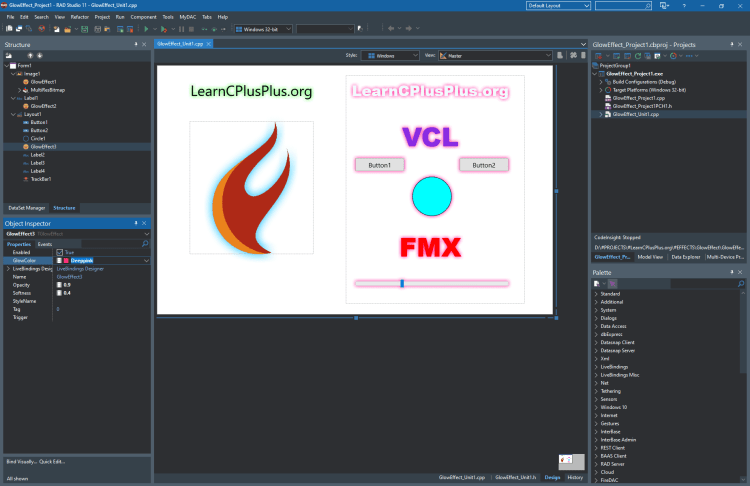Click the title bar help question mark
Viewport: 750px width, 486px height.
(684, 5)
